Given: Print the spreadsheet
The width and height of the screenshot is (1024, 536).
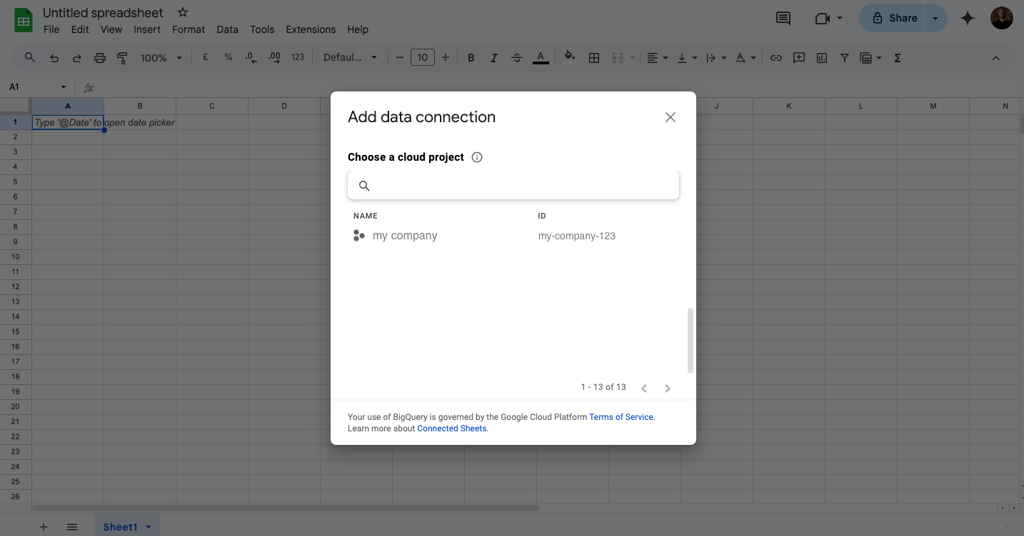Looking at the screenshot, I should 99,58.
